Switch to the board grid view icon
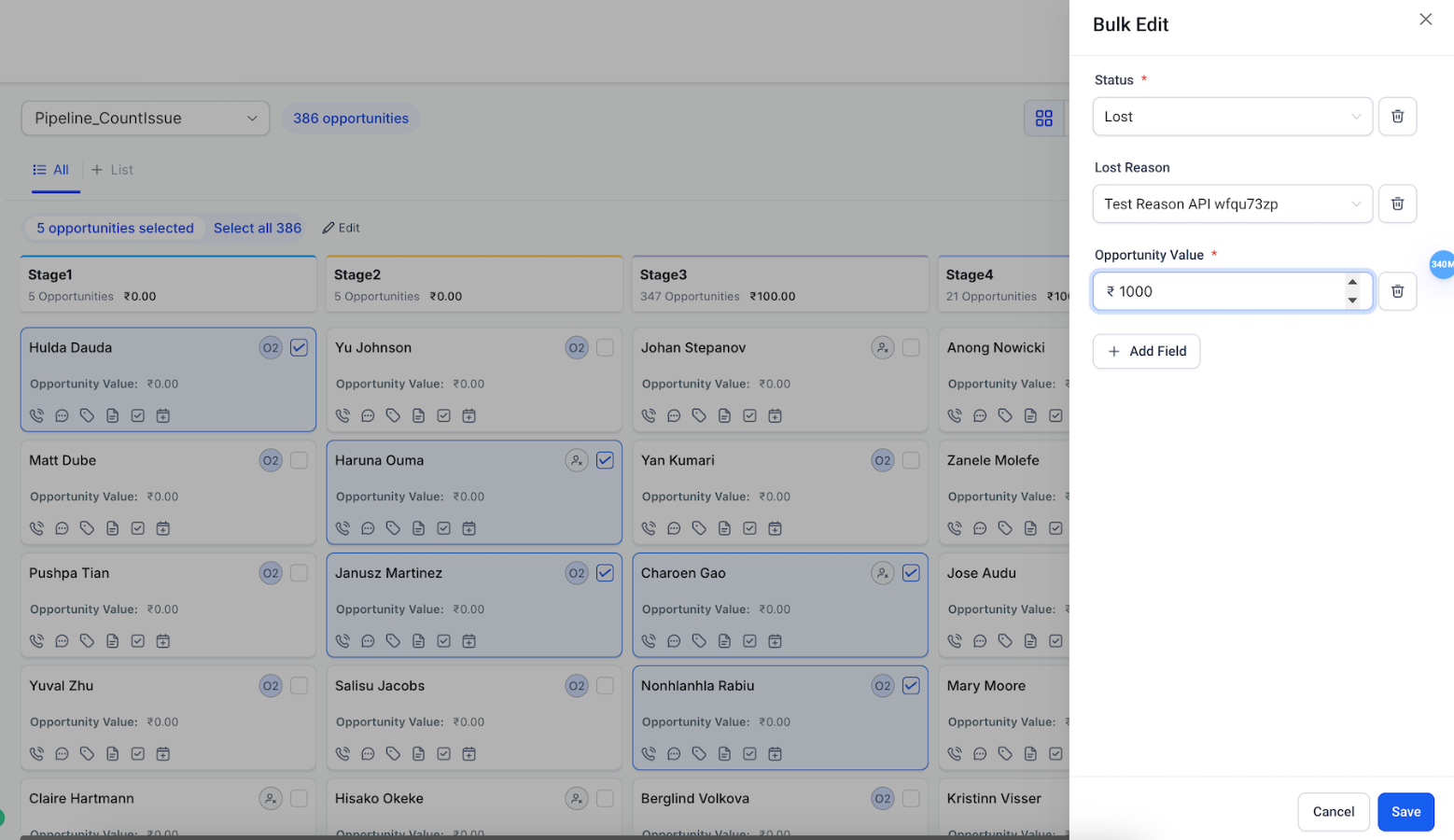The height and width of the screenshot is (840, 1454). [1043, 119]
